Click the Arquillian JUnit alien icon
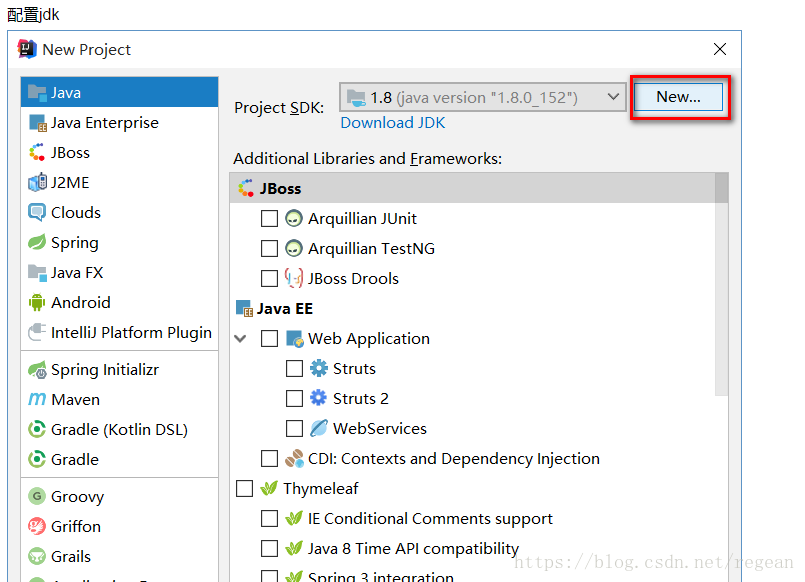The height and width of the screenshot is (582, 805). [294, 219]
